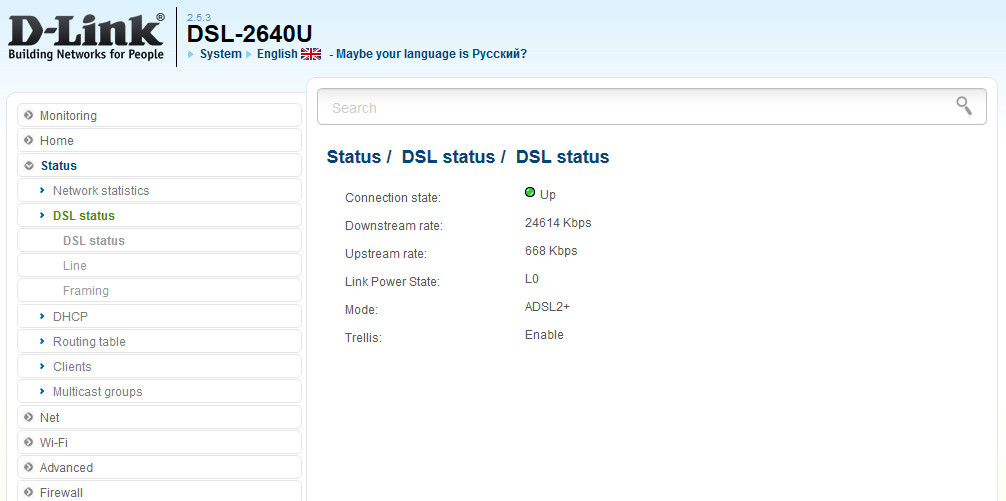Click the UK flag language icon

tap(311, 54)
